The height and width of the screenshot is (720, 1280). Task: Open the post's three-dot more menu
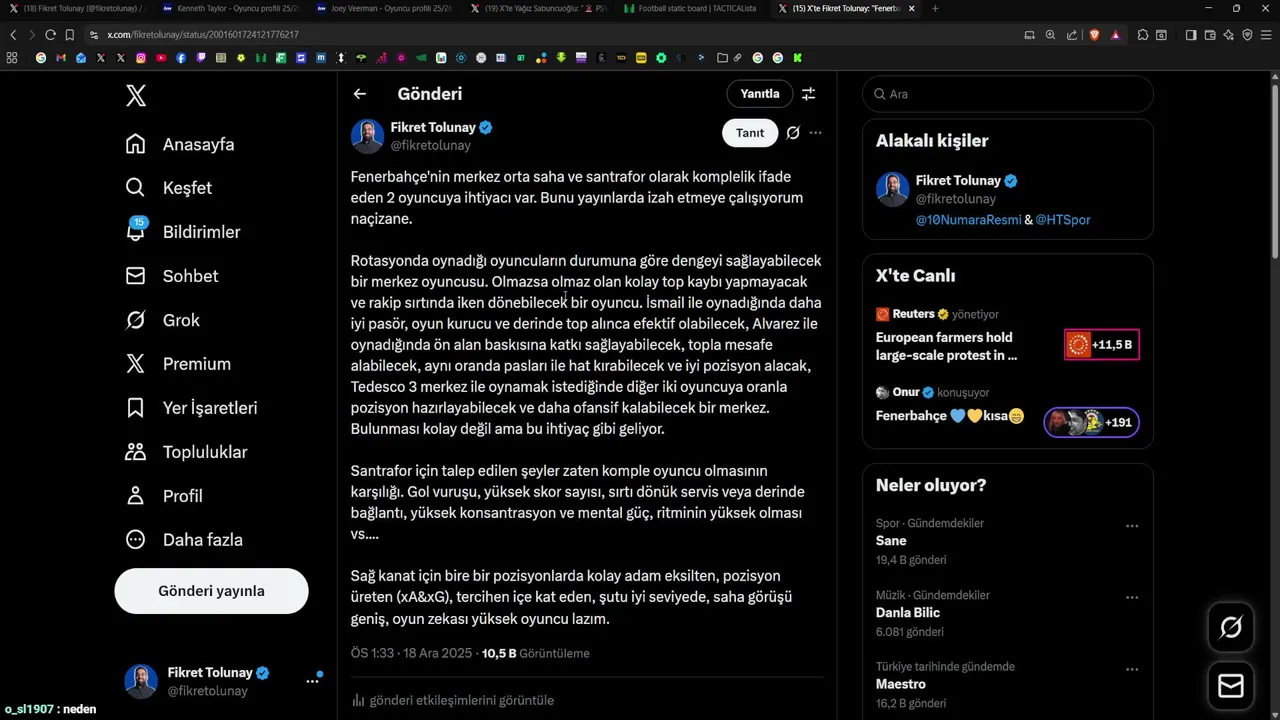816,133
